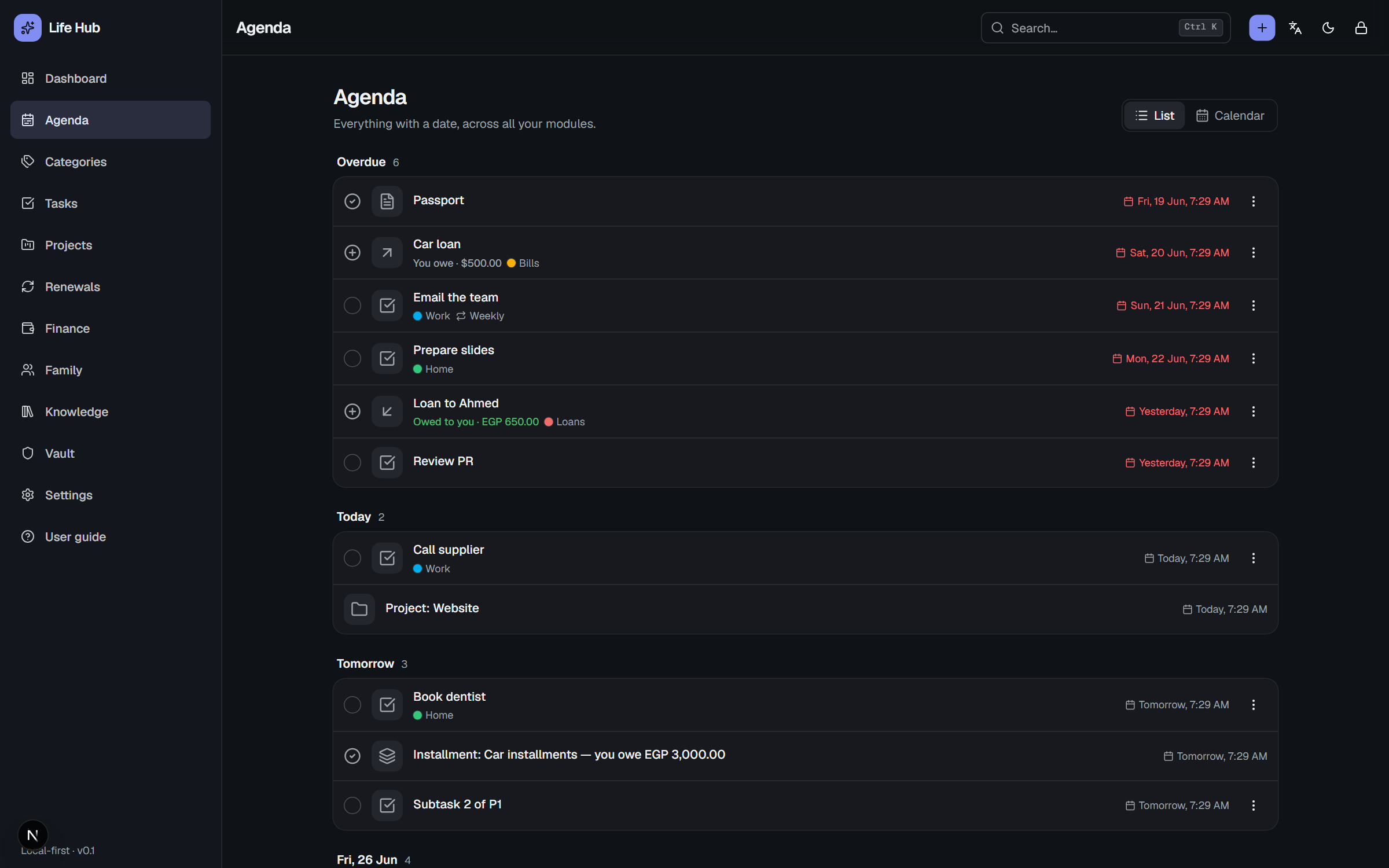Switch to Calendar view
This screenshot has height=868, width=1389.
point(1230,116)
